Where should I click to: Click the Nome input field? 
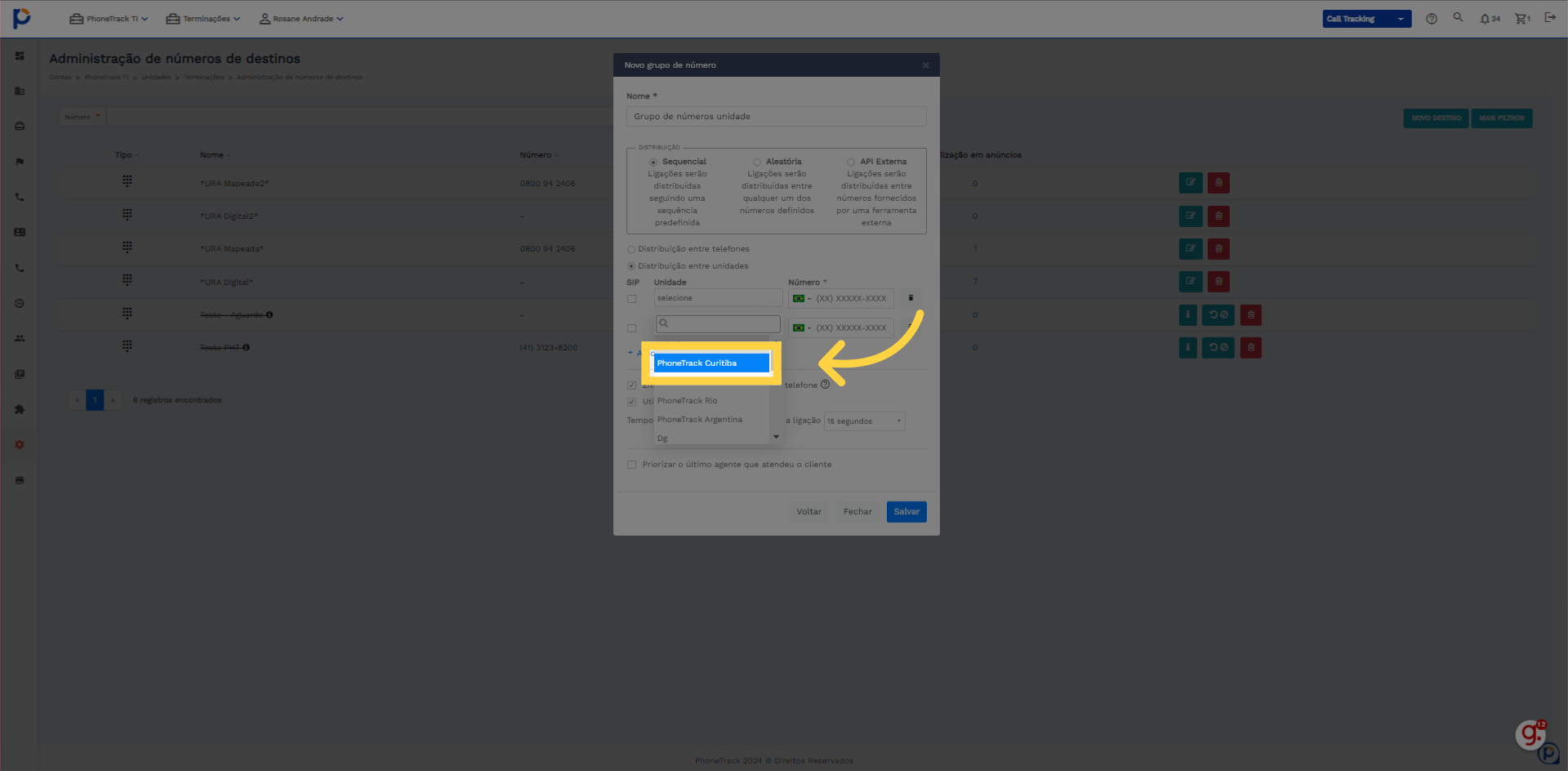776,117
